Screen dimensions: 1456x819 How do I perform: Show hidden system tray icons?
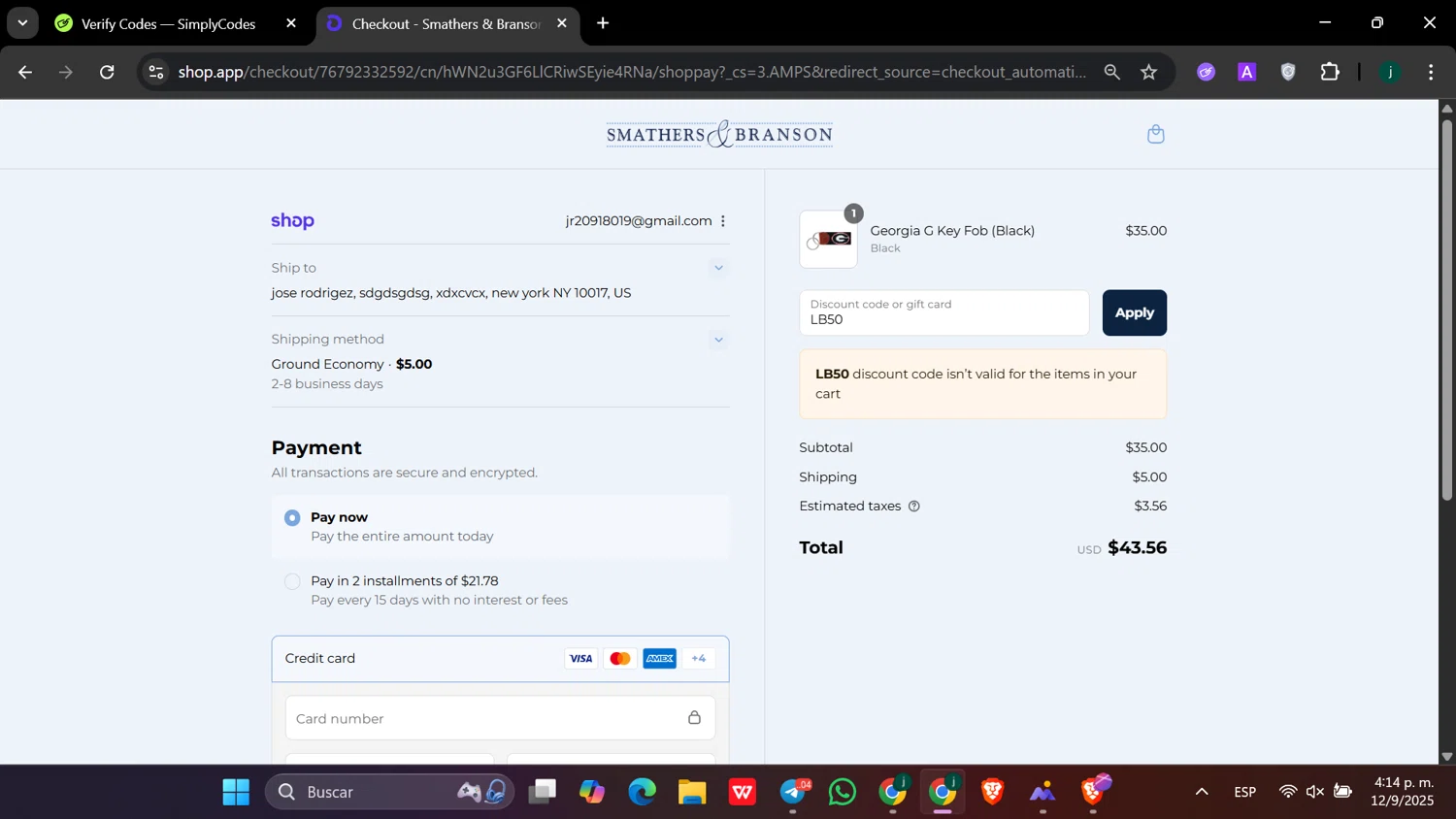click(1202, 792)
